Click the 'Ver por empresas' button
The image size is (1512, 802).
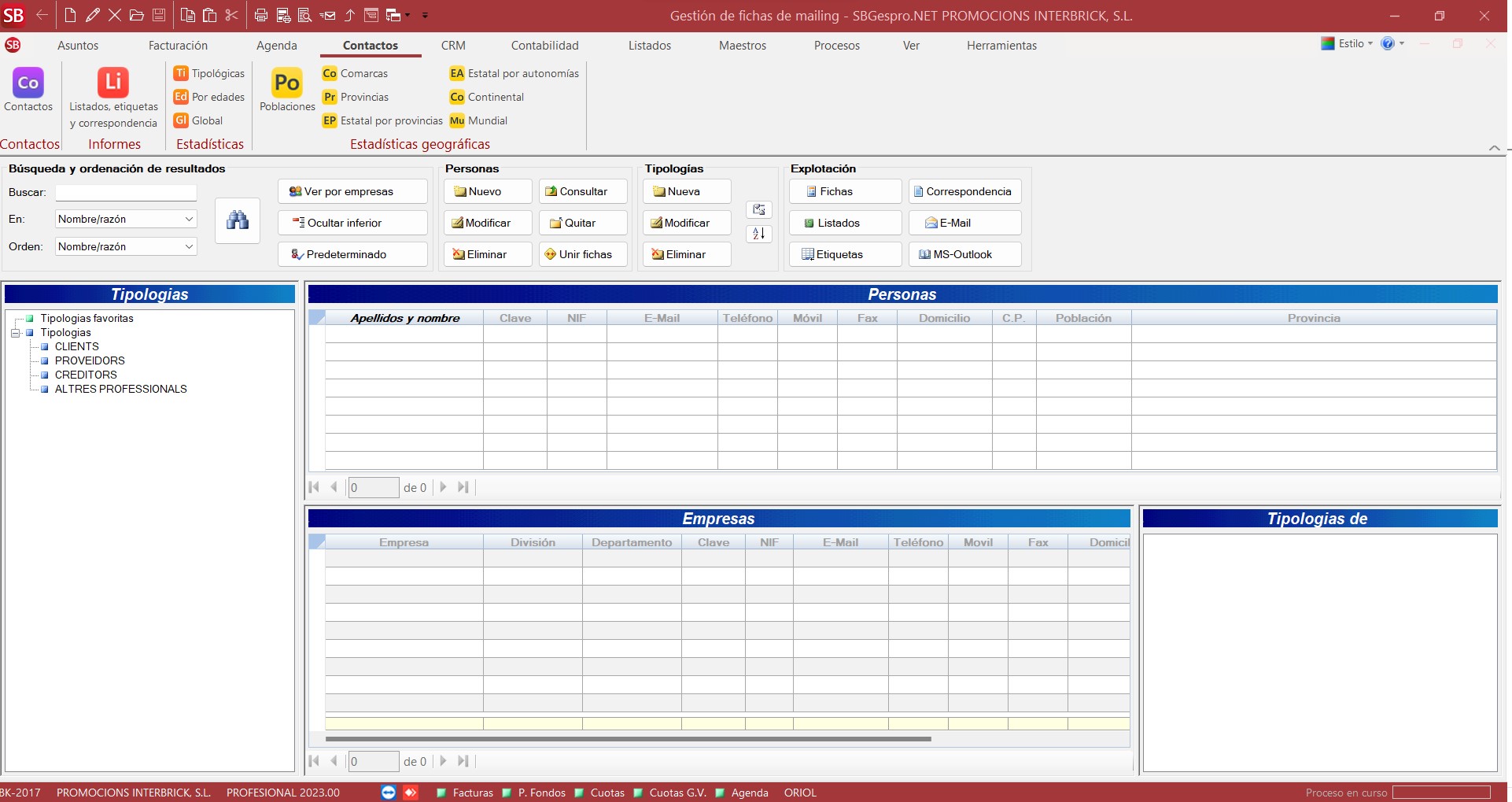352,191
